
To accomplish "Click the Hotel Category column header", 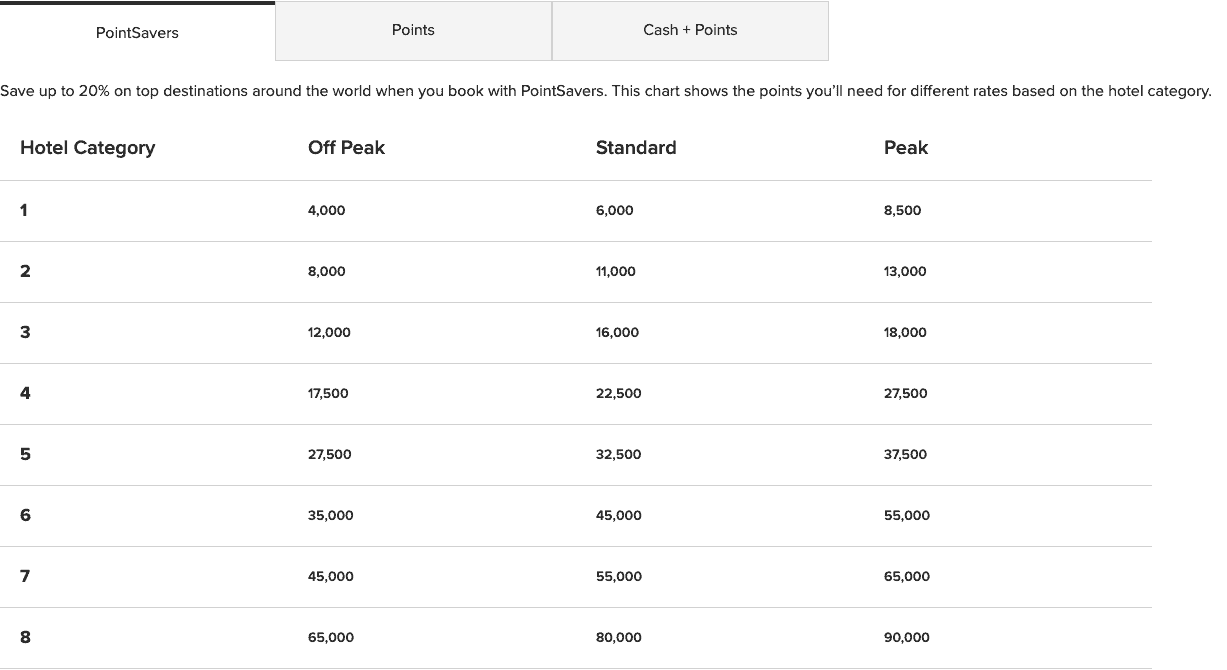I will [87, 147].
